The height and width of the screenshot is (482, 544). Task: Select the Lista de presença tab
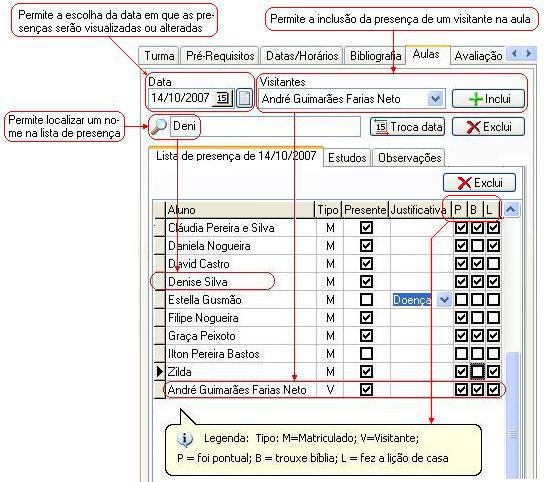tap(236, 156)
